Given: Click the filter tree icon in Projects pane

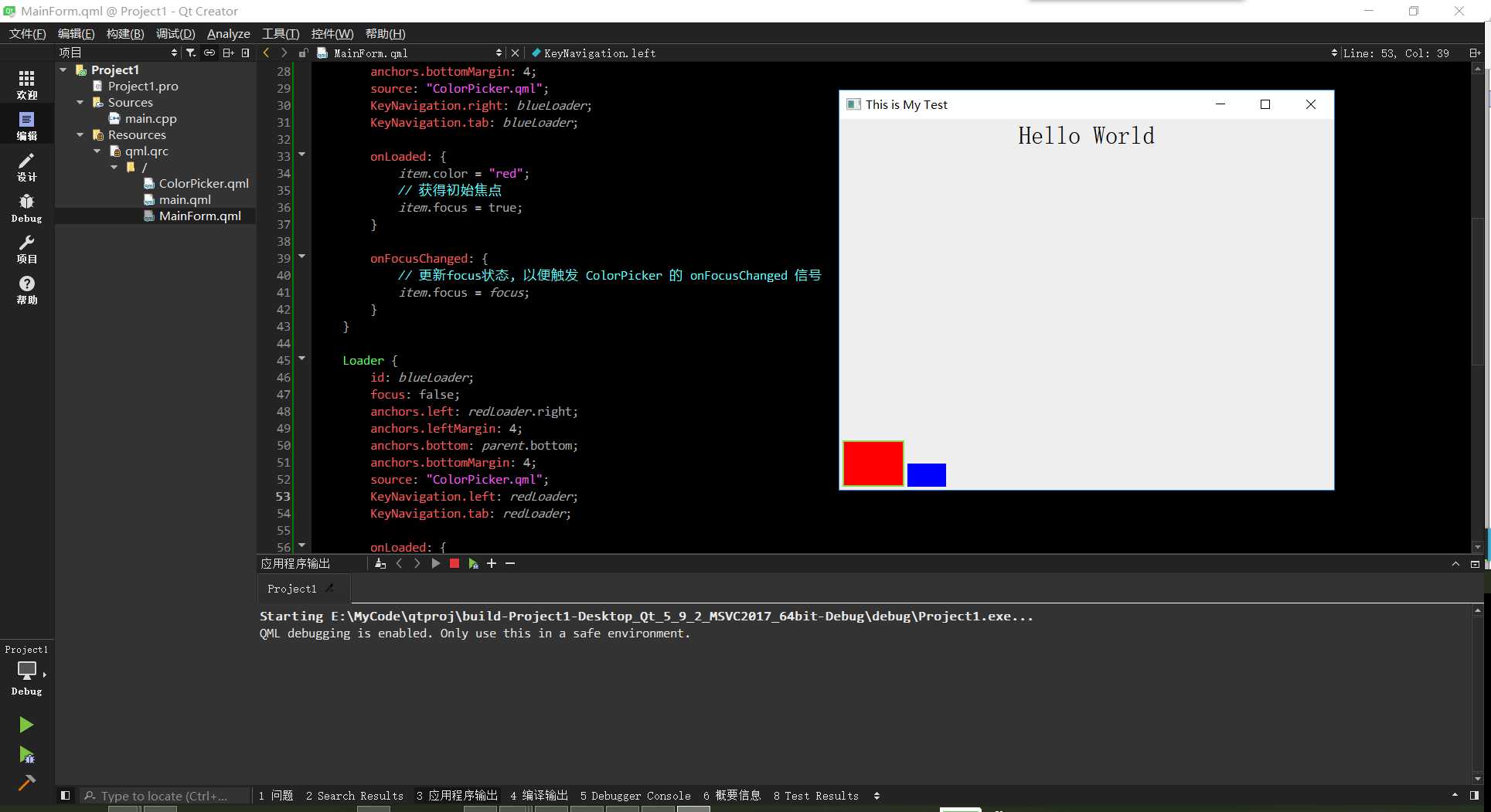Looking at the screenshot, I should pyautogui.click(x=191, y=53).
